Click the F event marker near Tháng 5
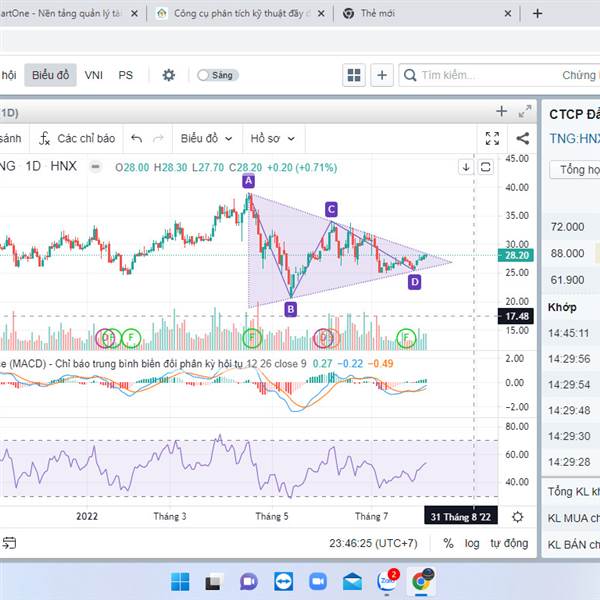 252,338
